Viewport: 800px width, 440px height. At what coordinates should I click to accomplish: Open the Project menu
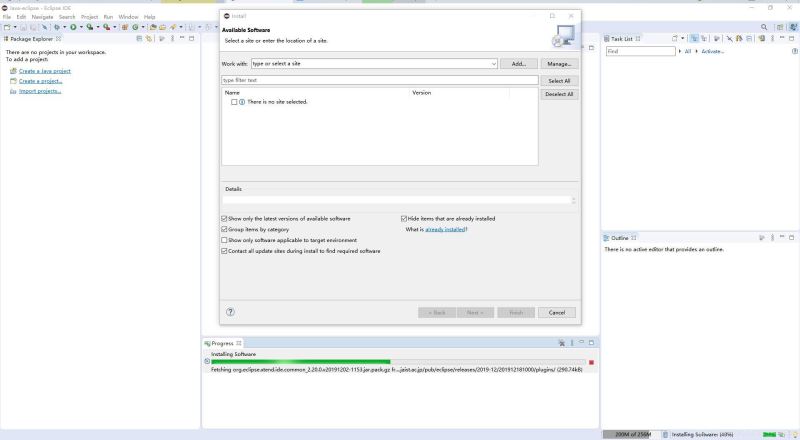click(x=89, y=17)
